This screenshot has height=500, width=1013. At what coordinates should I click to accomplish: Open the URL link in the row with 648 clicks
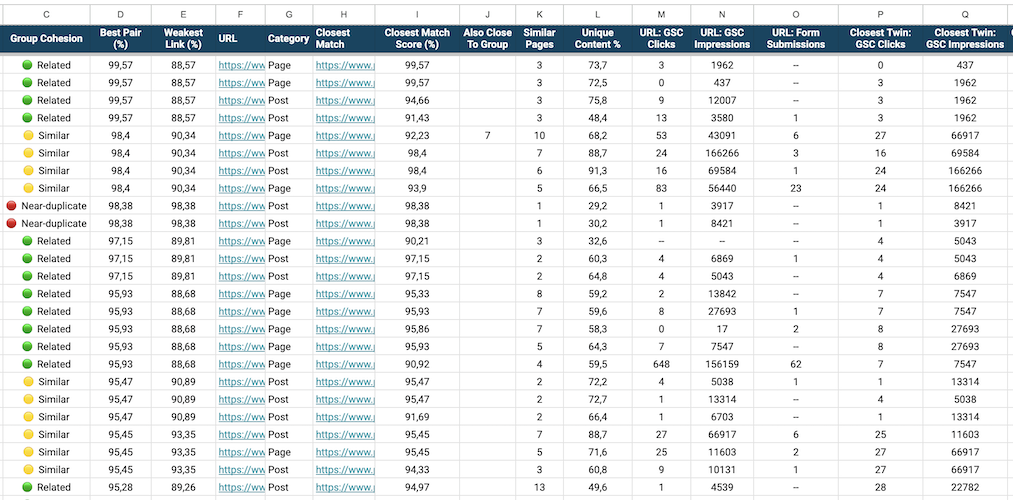click(242, 364)
